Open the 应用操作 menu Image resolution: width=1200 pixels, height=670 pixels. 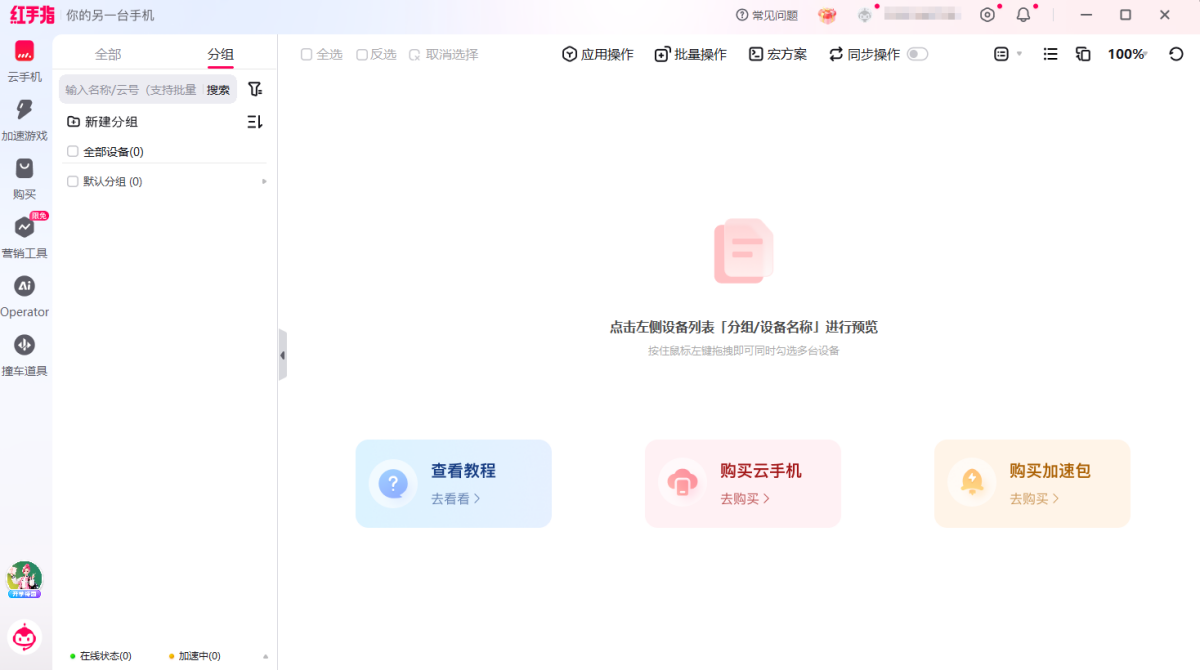(598, 55)
